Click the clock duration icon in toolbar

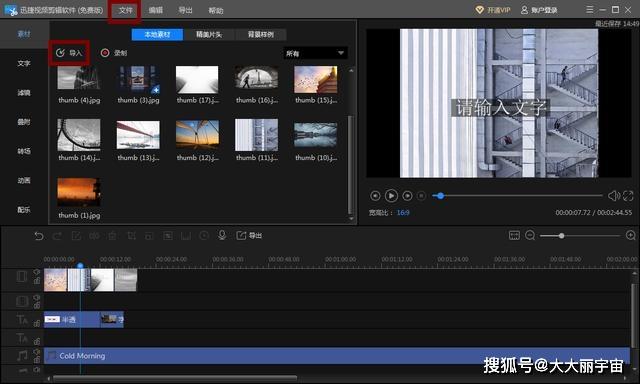[x=204, y=235]
